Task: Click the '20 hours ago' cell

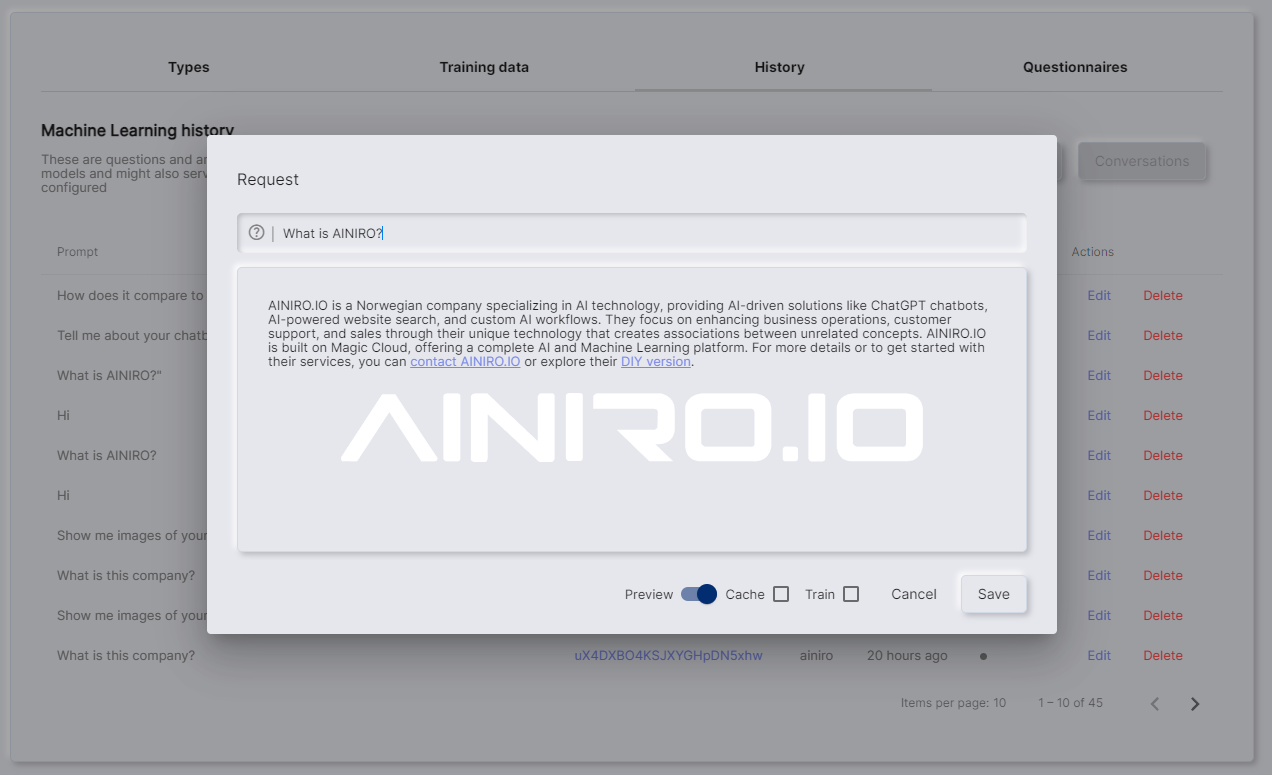Action: tap(907, 656)
